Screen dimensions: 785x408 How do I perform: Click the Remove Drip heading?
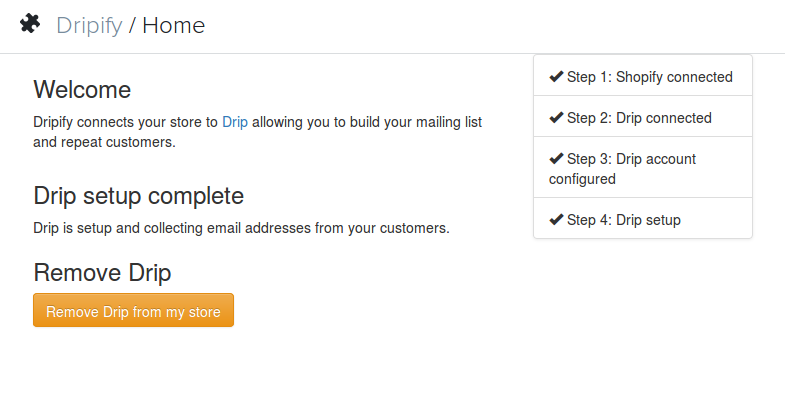coord(102,273)
